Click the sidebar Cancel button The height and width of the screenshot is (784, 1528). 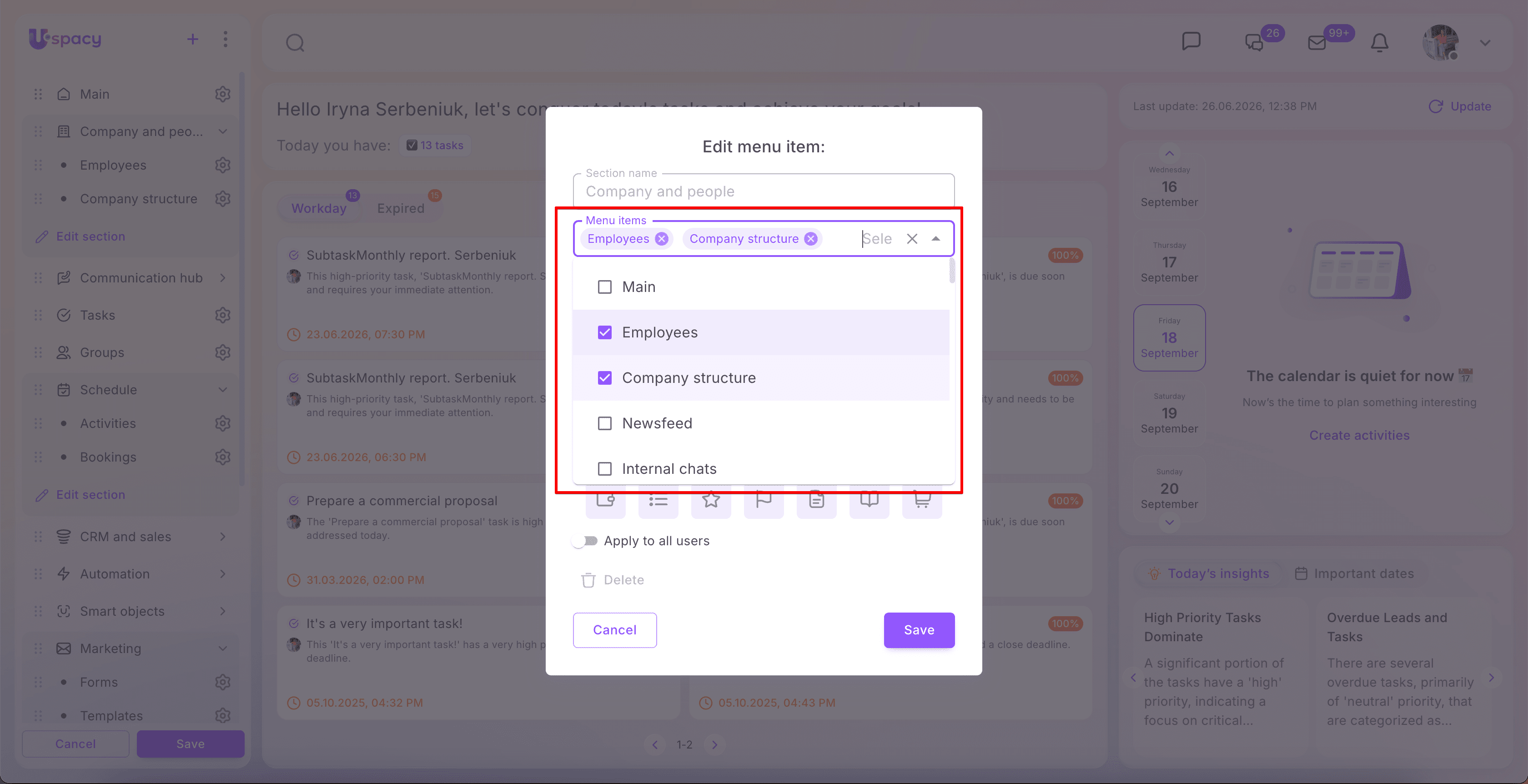click(x=75, y=744)
